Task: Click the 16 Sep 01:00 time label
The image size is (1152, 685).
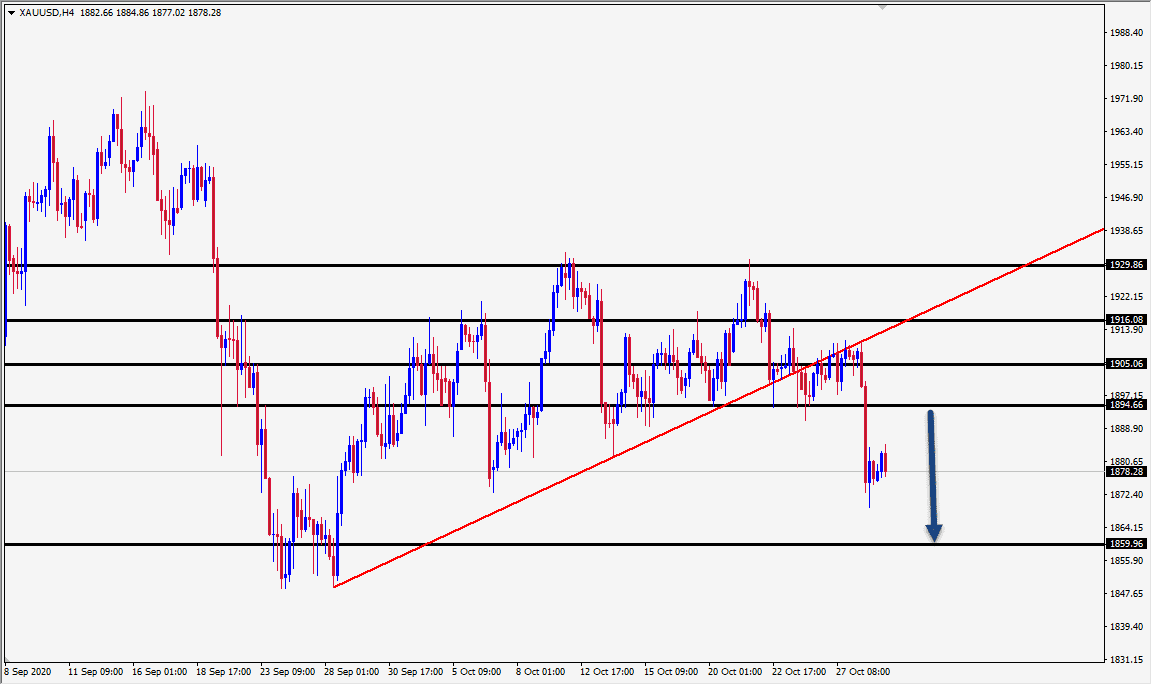Action: coord(159,672)
